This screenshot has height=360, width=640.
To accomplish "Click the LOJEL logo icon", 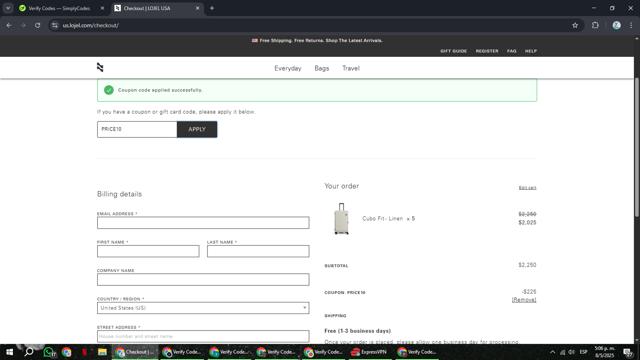I will point(100,67).
